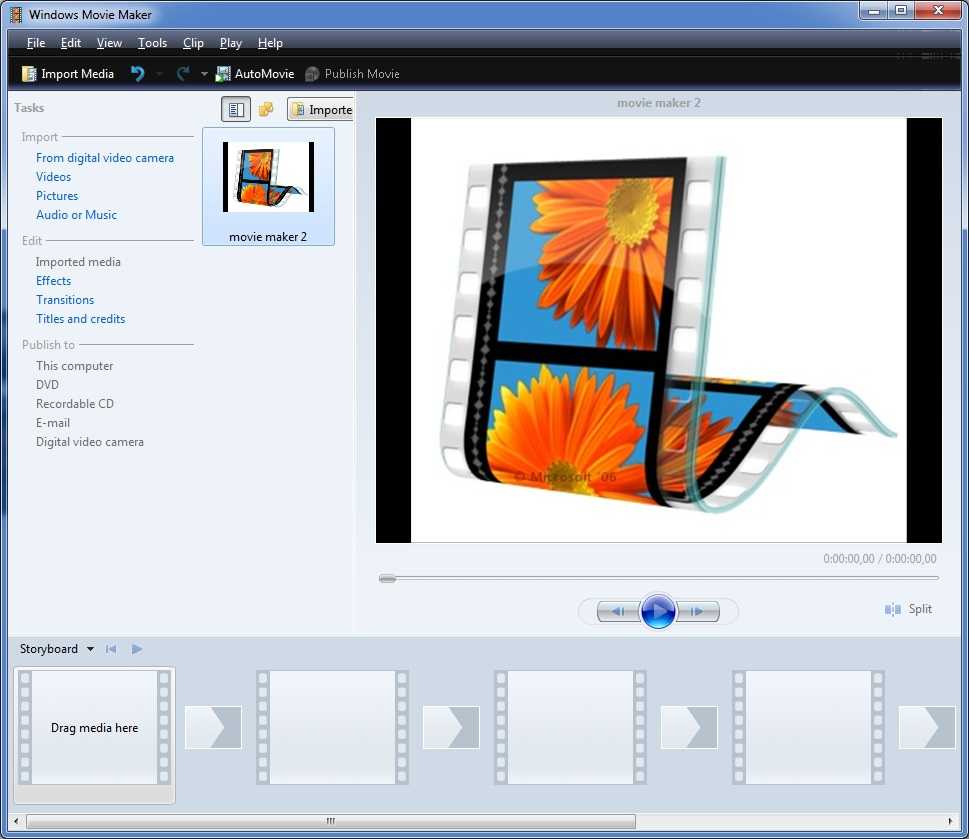Click the third transition arrow cell
This screenshot has width=969, height=839.
(689, 728)
